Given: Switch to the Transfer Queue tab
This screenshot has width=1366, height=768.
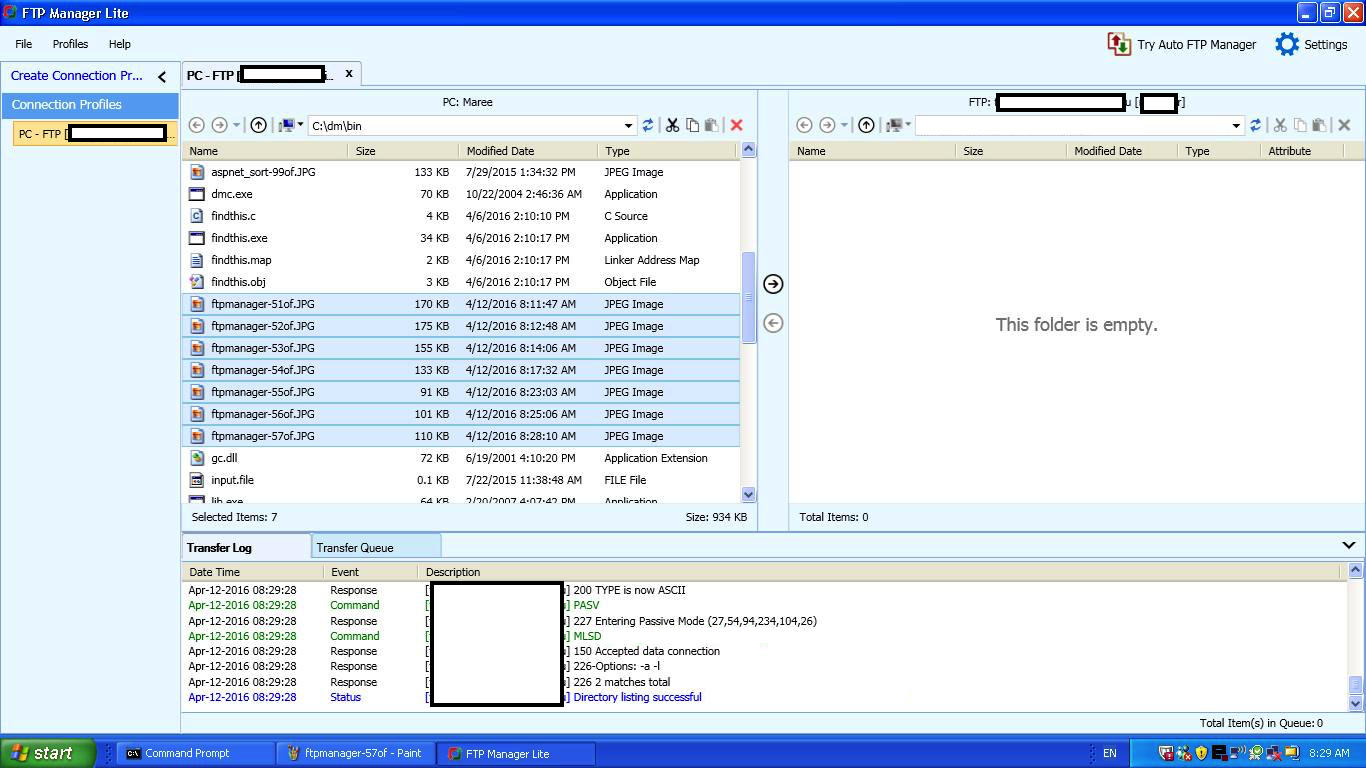Looking at the screenshot, I should pyautogui.click(x=355, y=548).
